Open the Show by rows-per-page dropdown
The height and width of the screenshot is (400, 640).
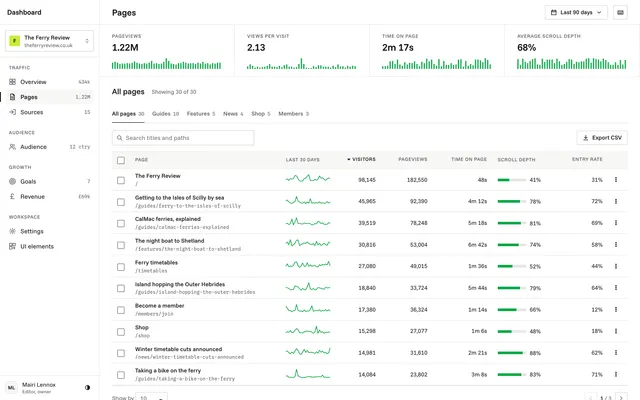pyautogui.click(x=151, y=397)
